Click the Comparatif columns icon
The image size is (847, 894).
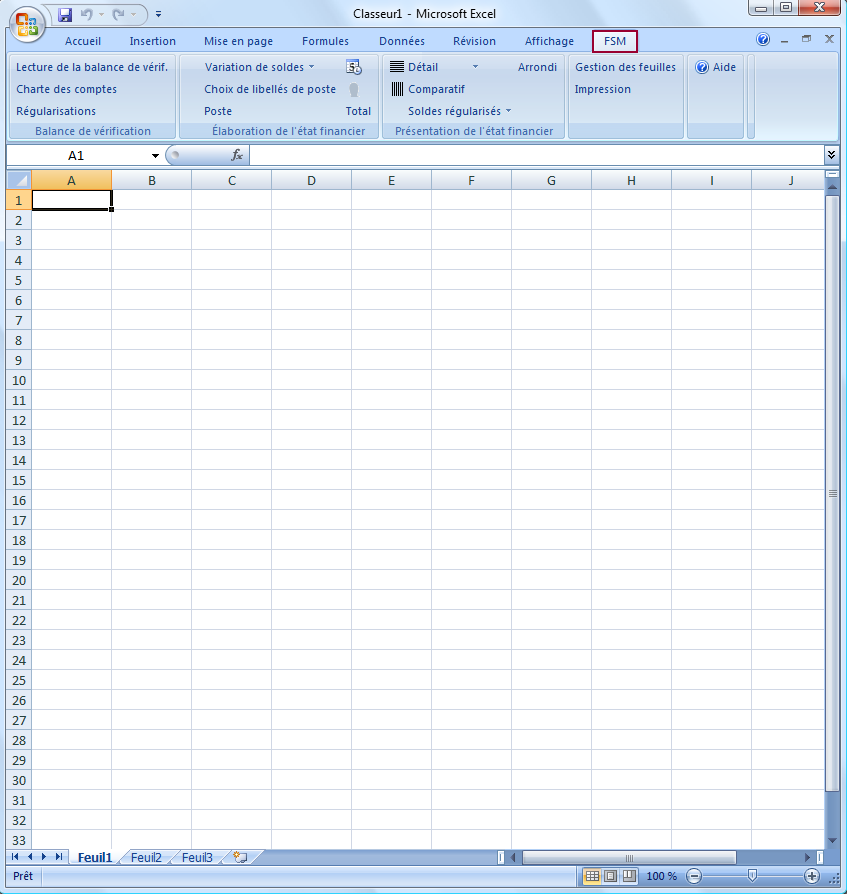pyautogui.click(x=397, y=89)
